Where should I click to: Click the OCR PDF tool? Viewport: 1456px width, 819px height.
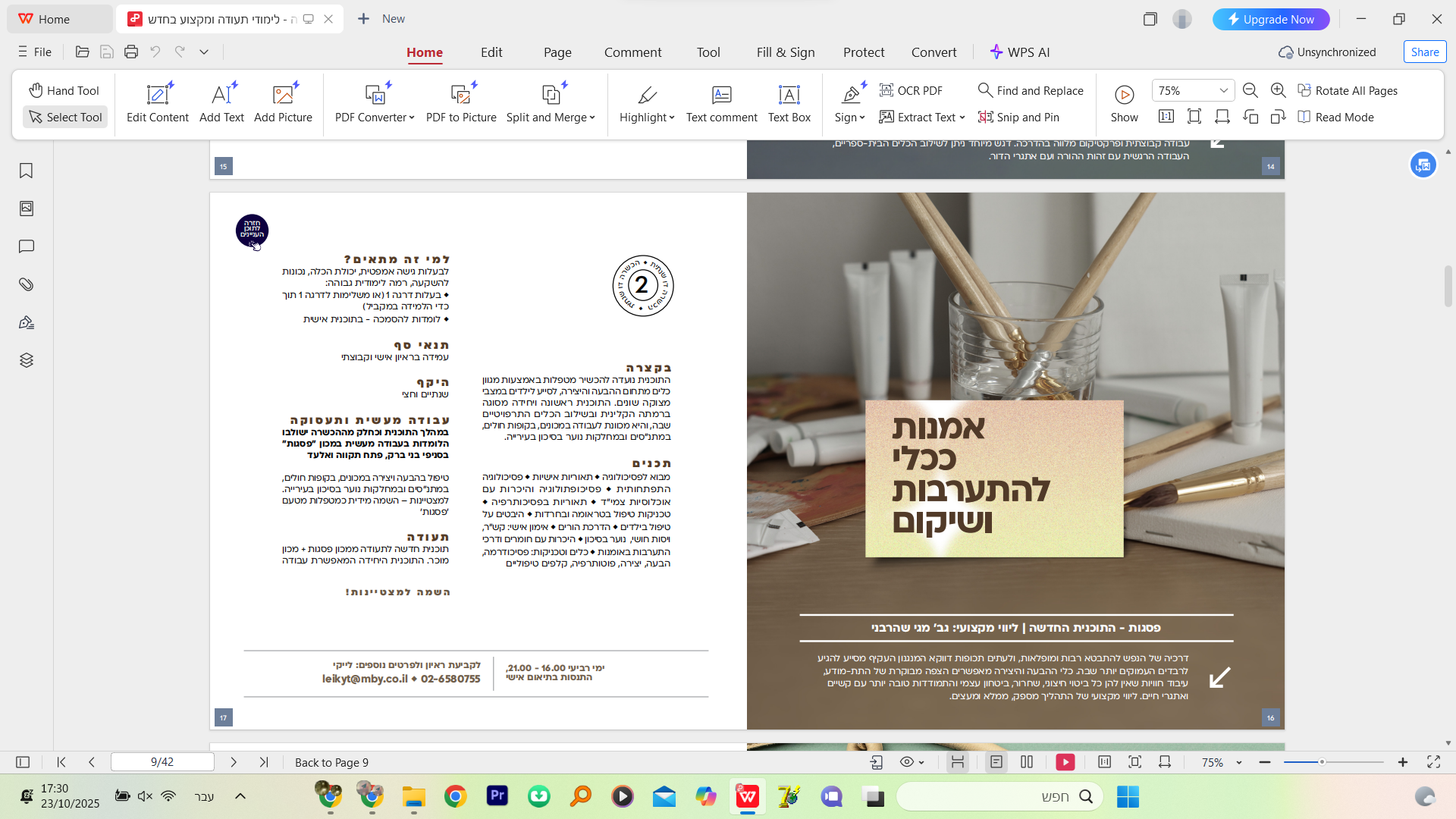(911, 90)
